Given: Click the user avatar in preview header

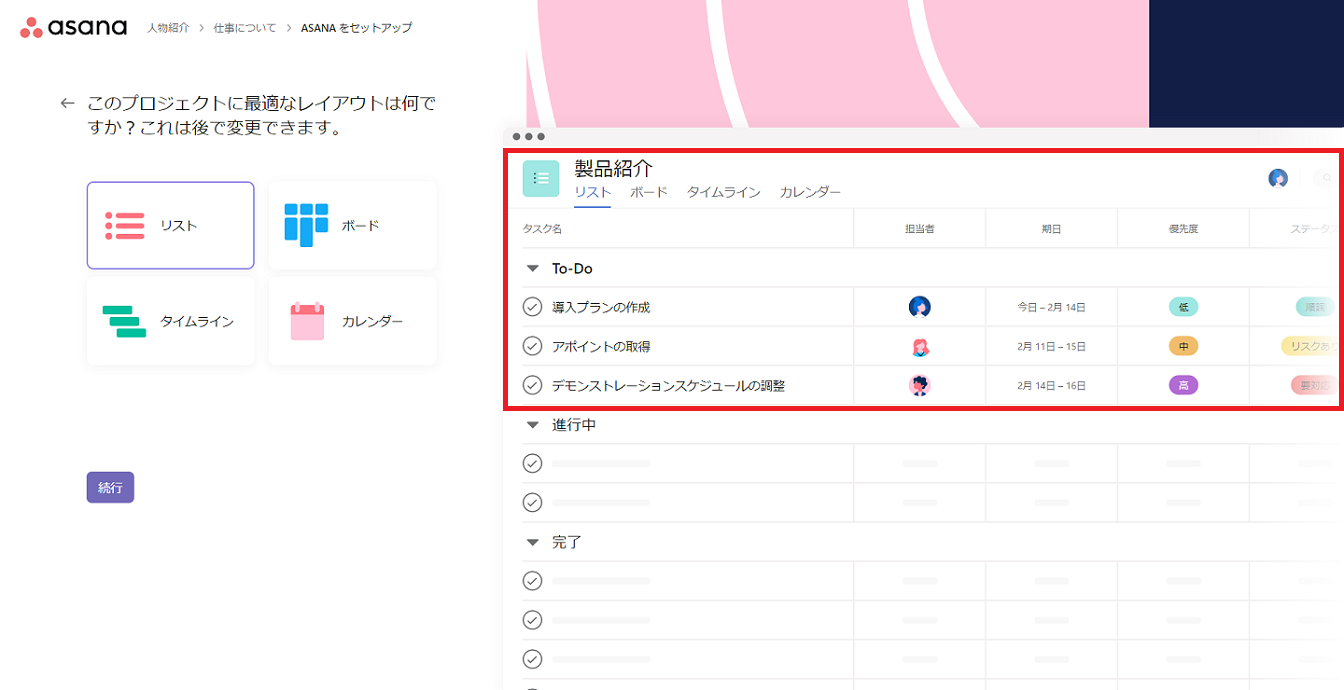Looking at the screenshot, I should 1278,178.
